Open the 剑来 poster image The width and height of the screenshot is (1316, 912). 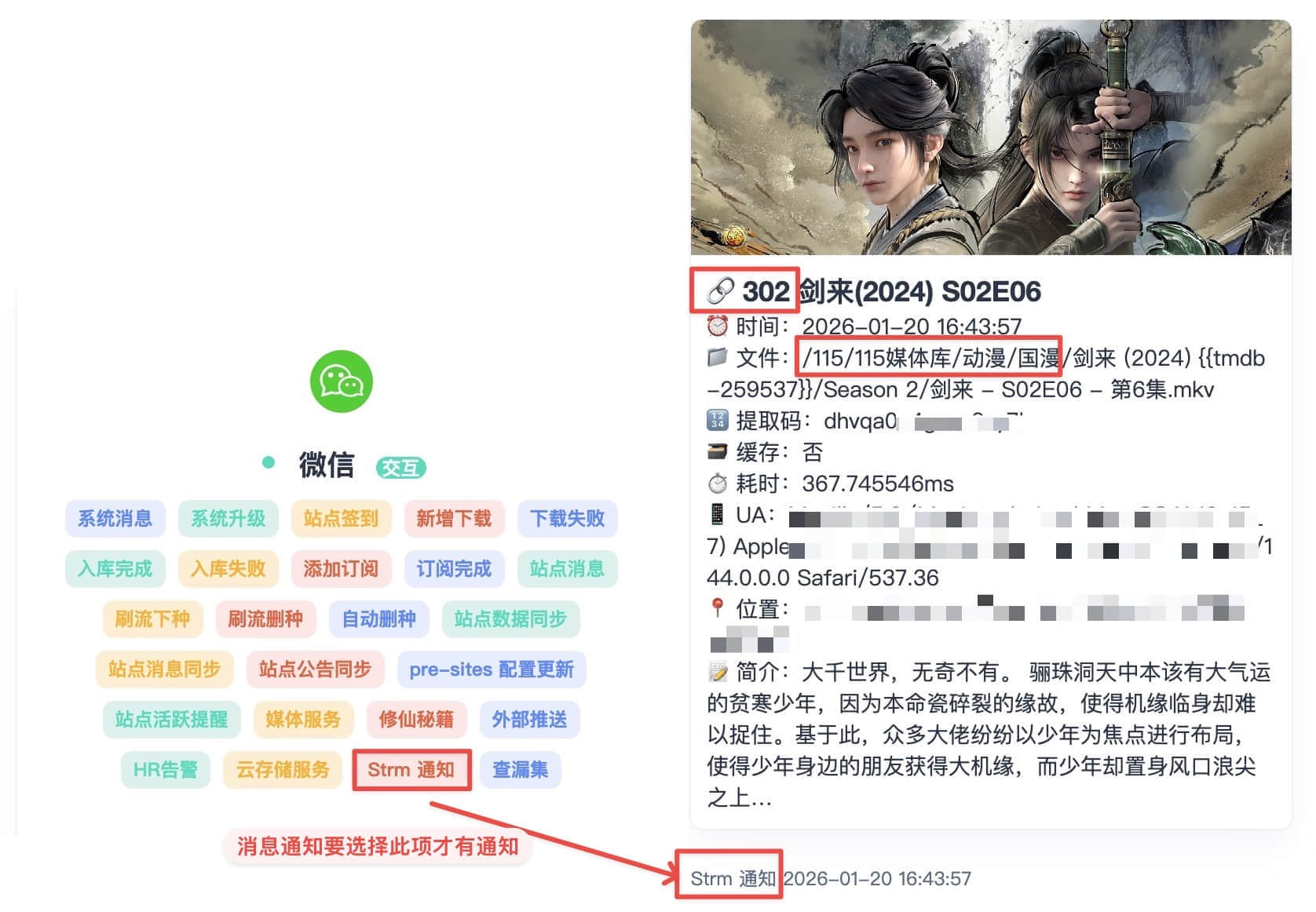[991, 137]
